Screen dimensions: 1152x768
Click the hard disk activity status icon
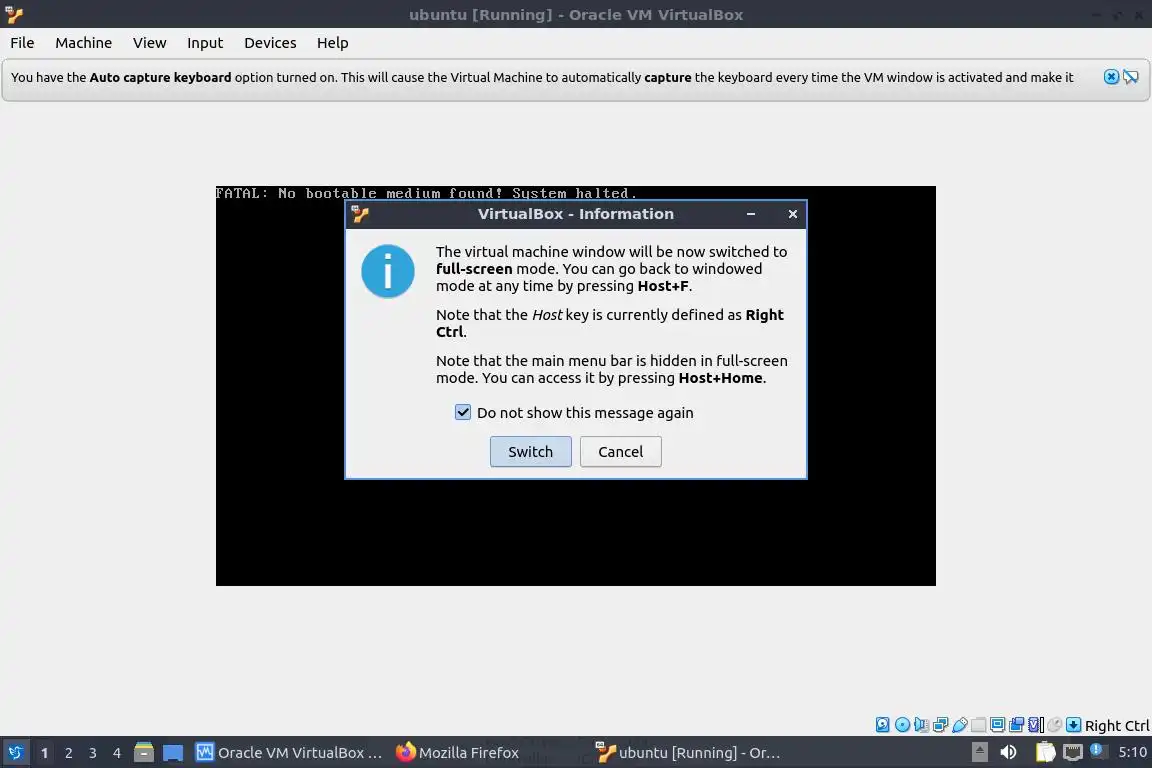882,725
